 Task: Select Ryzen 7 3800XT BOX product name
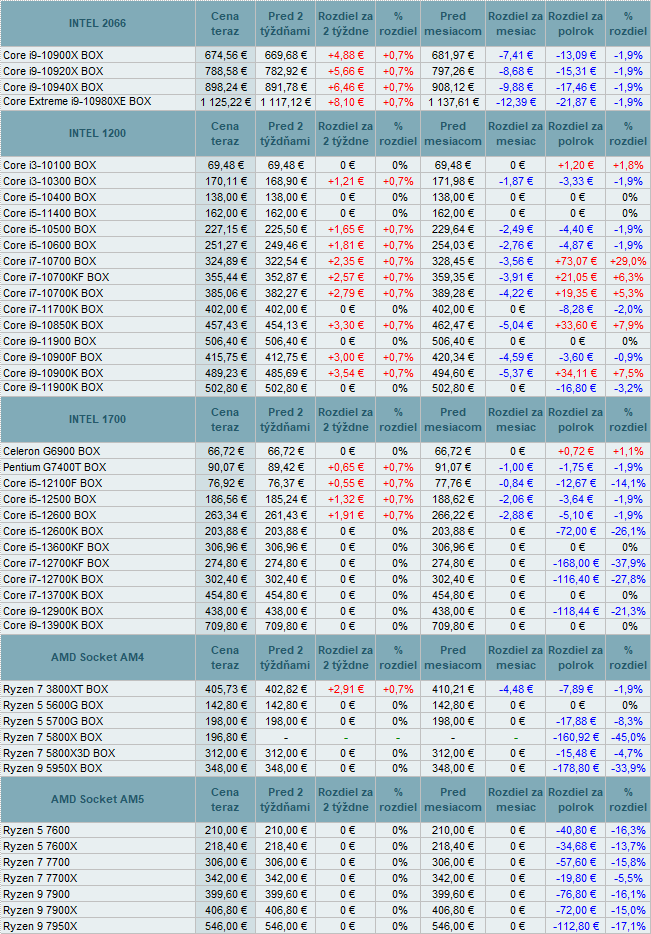(x=55, y=690)
